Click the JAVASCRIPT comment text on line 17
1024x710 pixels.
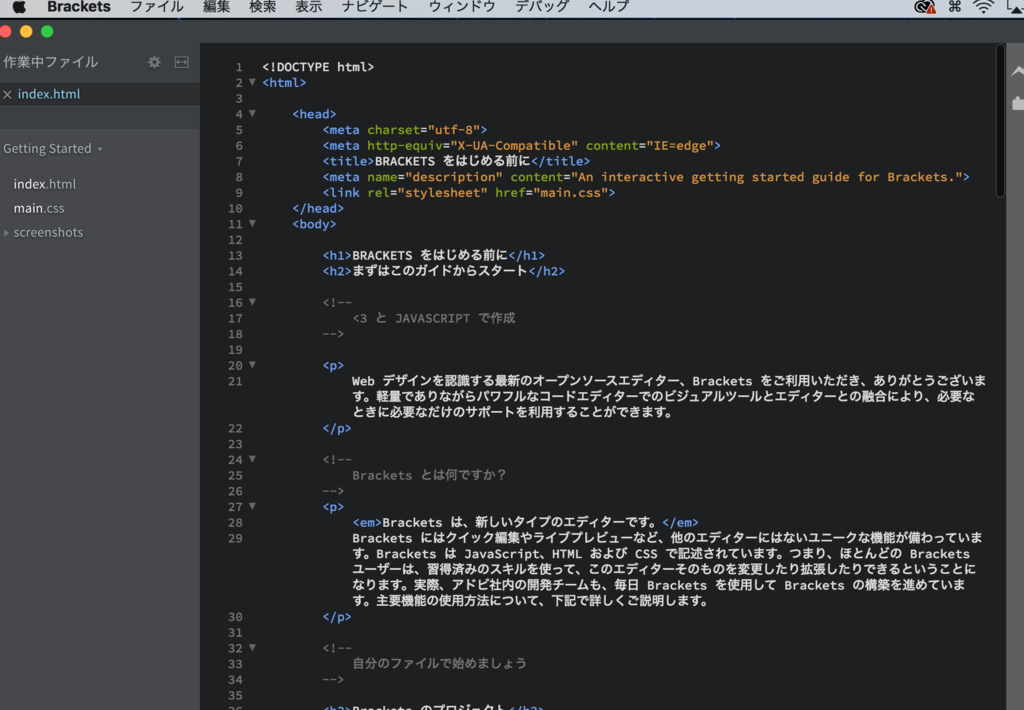pyautogui.click(x=434, y=318)
